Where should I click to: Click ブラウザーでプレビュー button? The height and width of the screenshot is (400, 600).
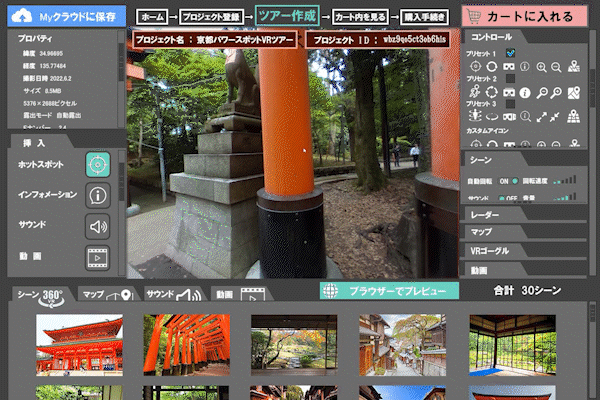389,291
